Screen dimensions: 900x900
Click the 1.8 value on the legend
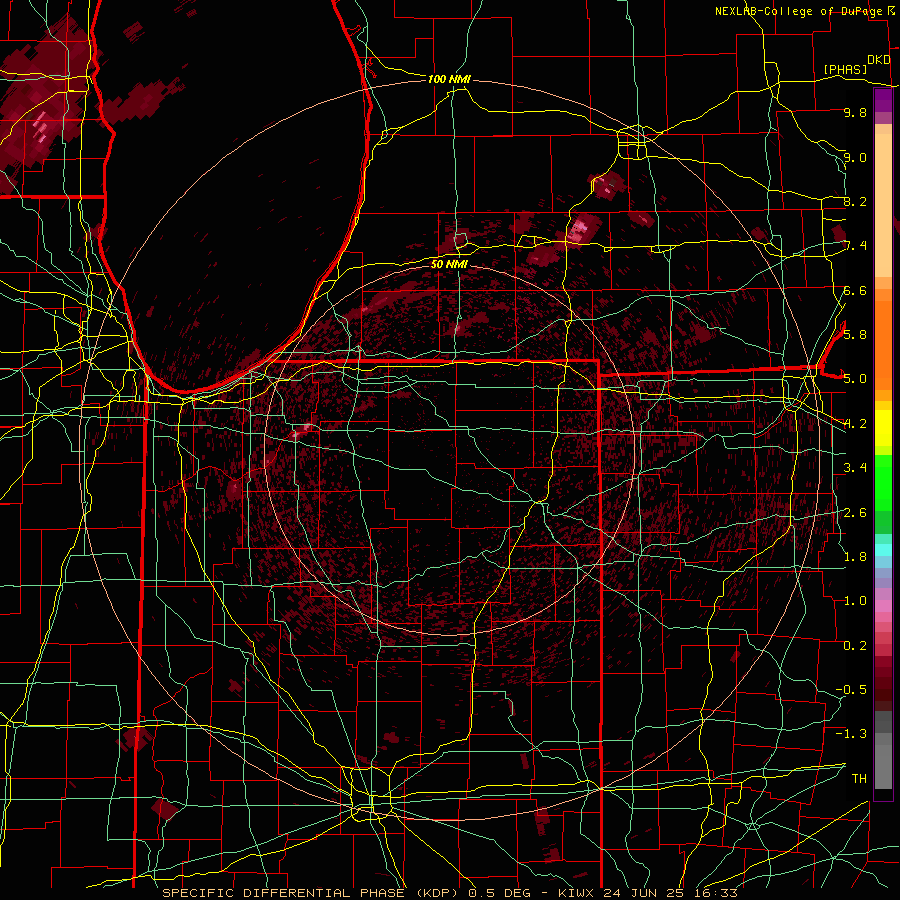855,557
